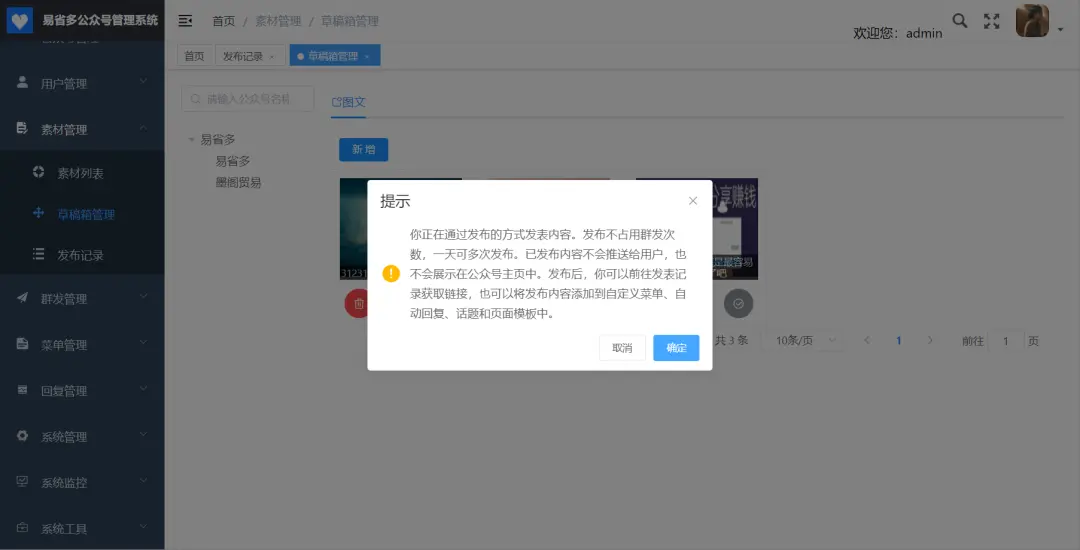Select page 1 in pagination

899,340
